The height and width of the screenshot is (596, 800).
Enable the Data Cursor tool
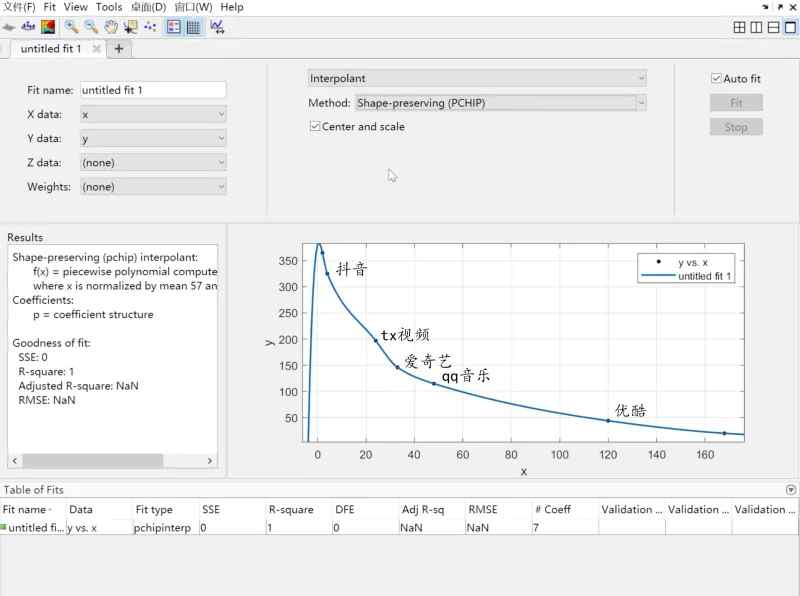tap(130, 27)
